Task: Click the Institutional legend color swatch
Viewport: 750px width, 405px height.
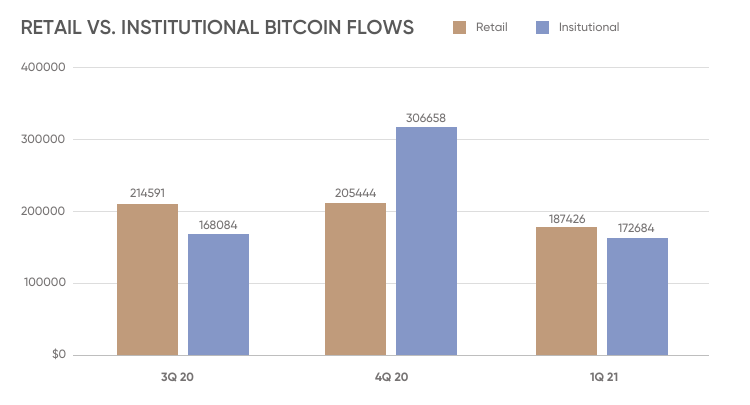Action: pyautogui.click(x=543, y=27)
